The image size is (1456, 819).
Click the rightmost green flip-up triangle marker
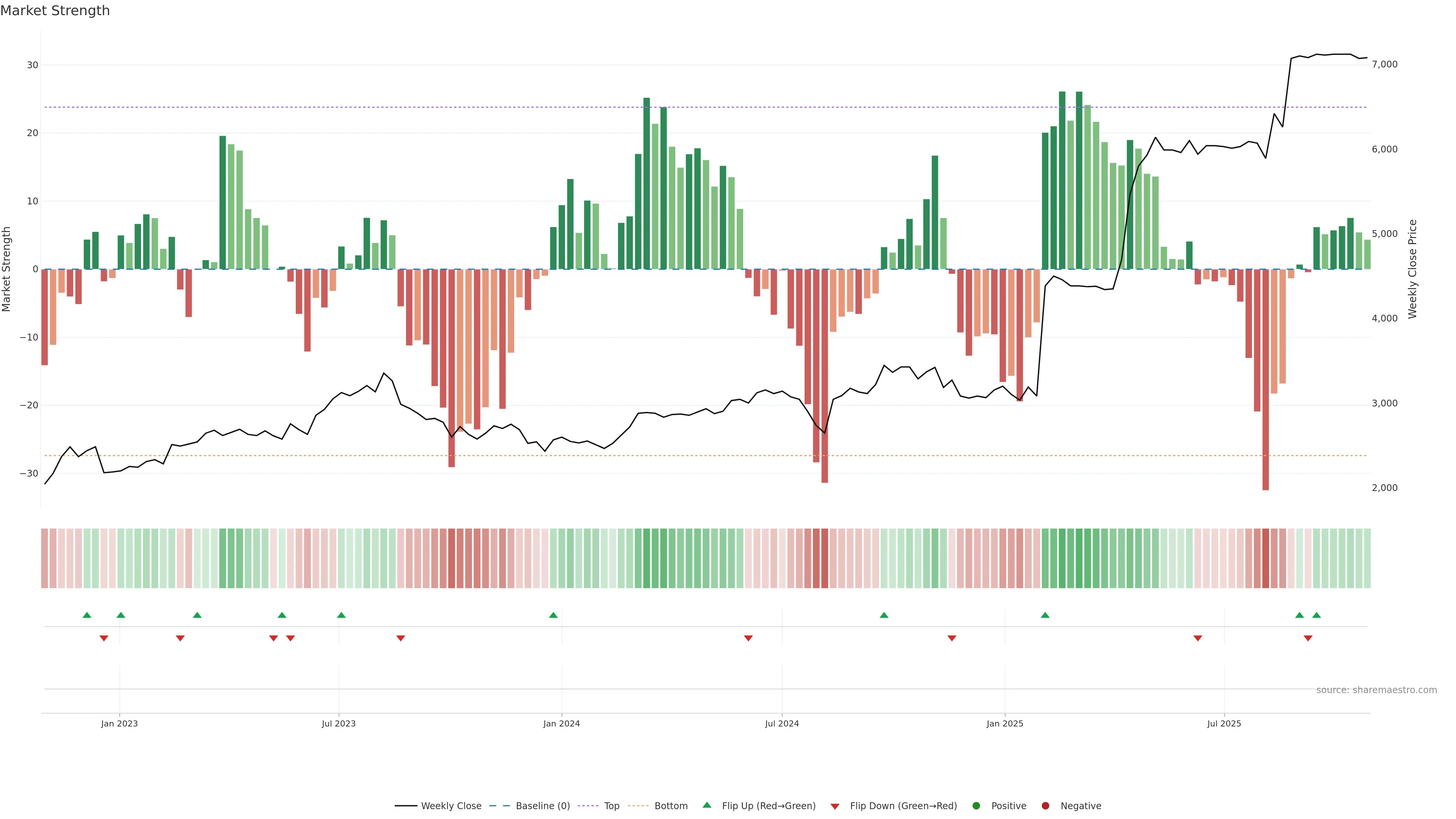[1316, 615]
